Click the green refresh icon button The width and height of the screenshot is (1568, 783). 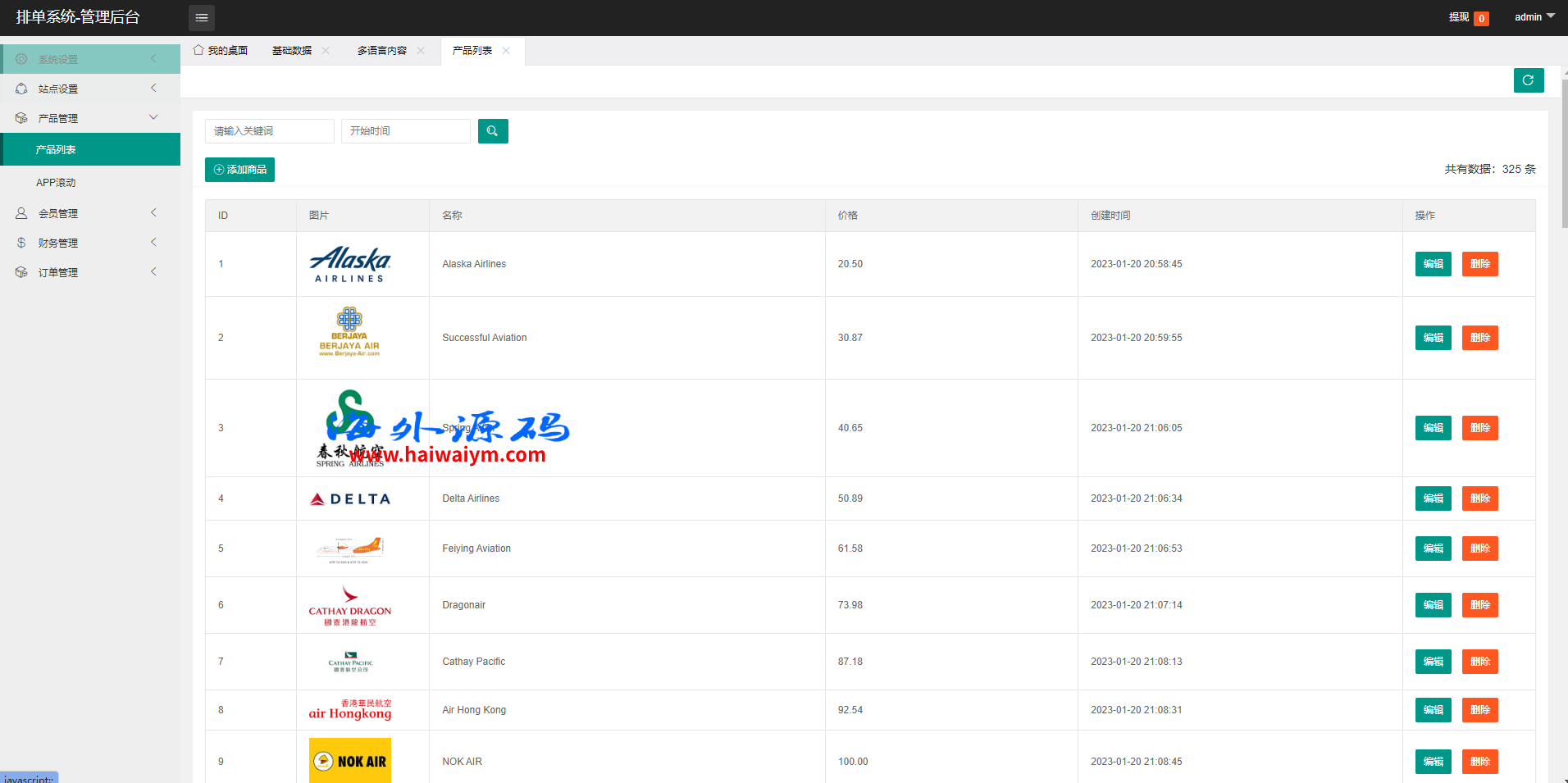(1528, 80)
